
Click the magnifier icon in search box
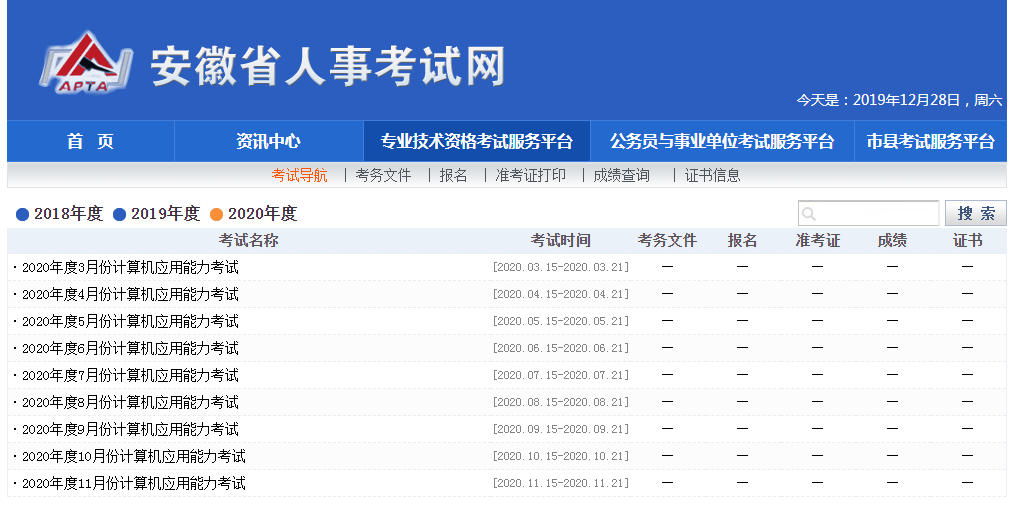click(x=809, y=214)
